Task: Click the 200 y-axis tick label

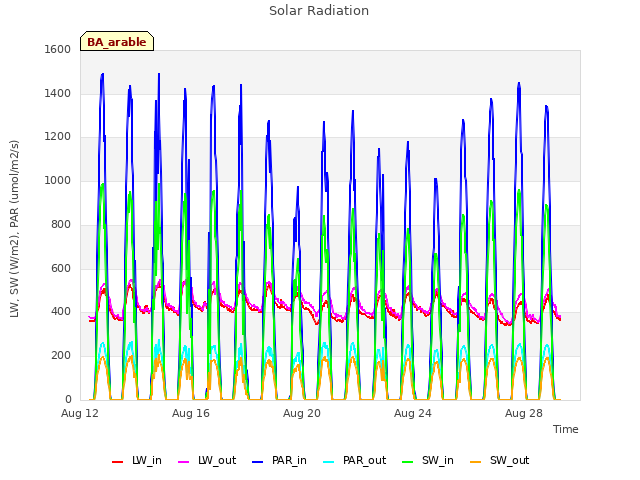Action: [61, 356]
